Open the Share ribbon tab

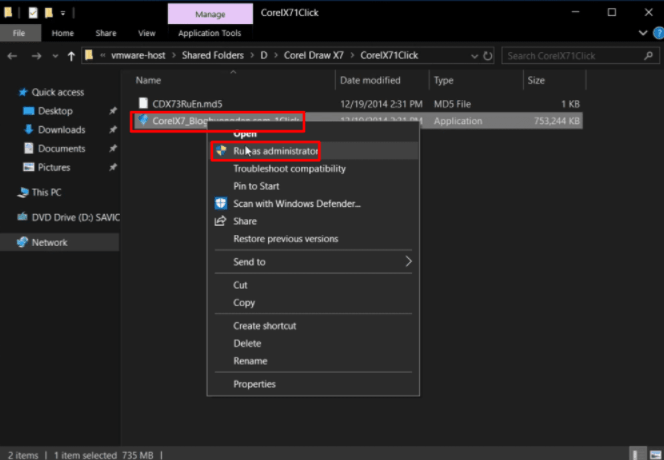(x=106, y=33)
